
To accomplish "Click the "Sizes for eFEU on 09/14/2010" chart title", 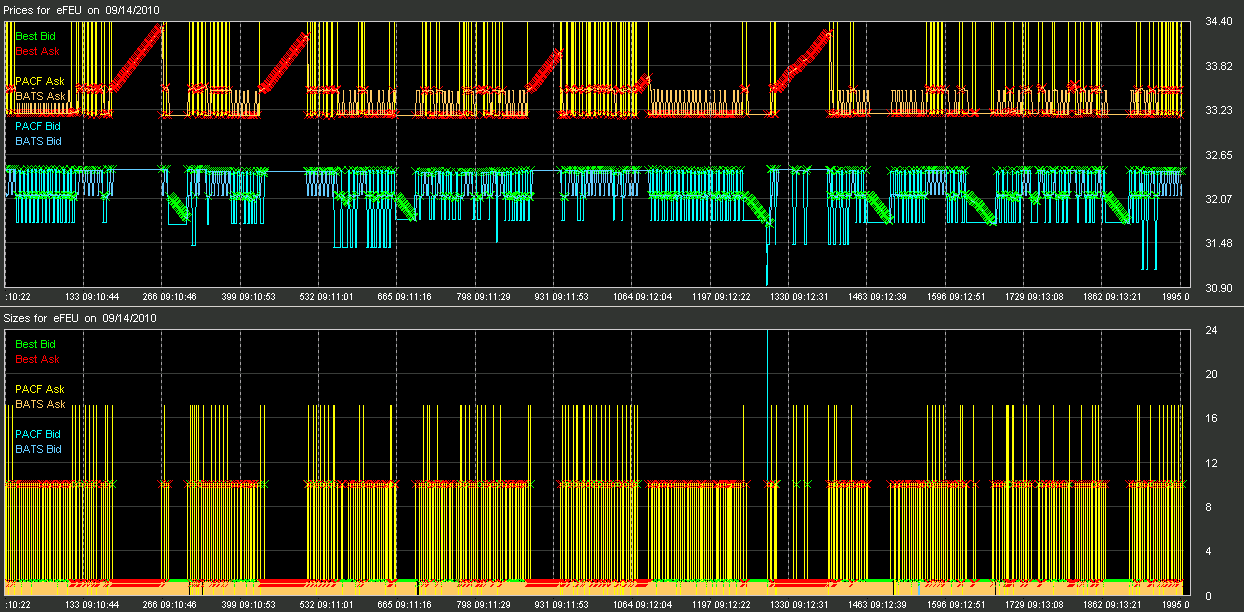I will click(80, 318).
